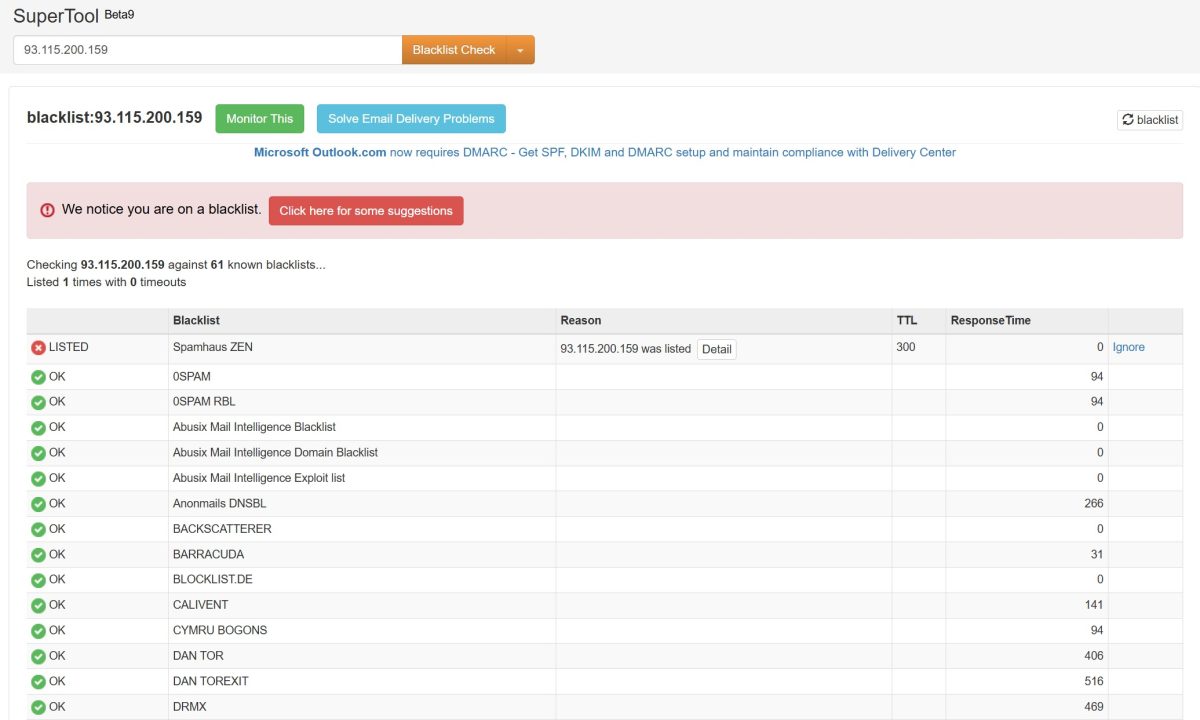The height and width of the screenshot is (720, 1200).
Task: Click the green check icon beside DAN TOR
Action: (37, 655)
